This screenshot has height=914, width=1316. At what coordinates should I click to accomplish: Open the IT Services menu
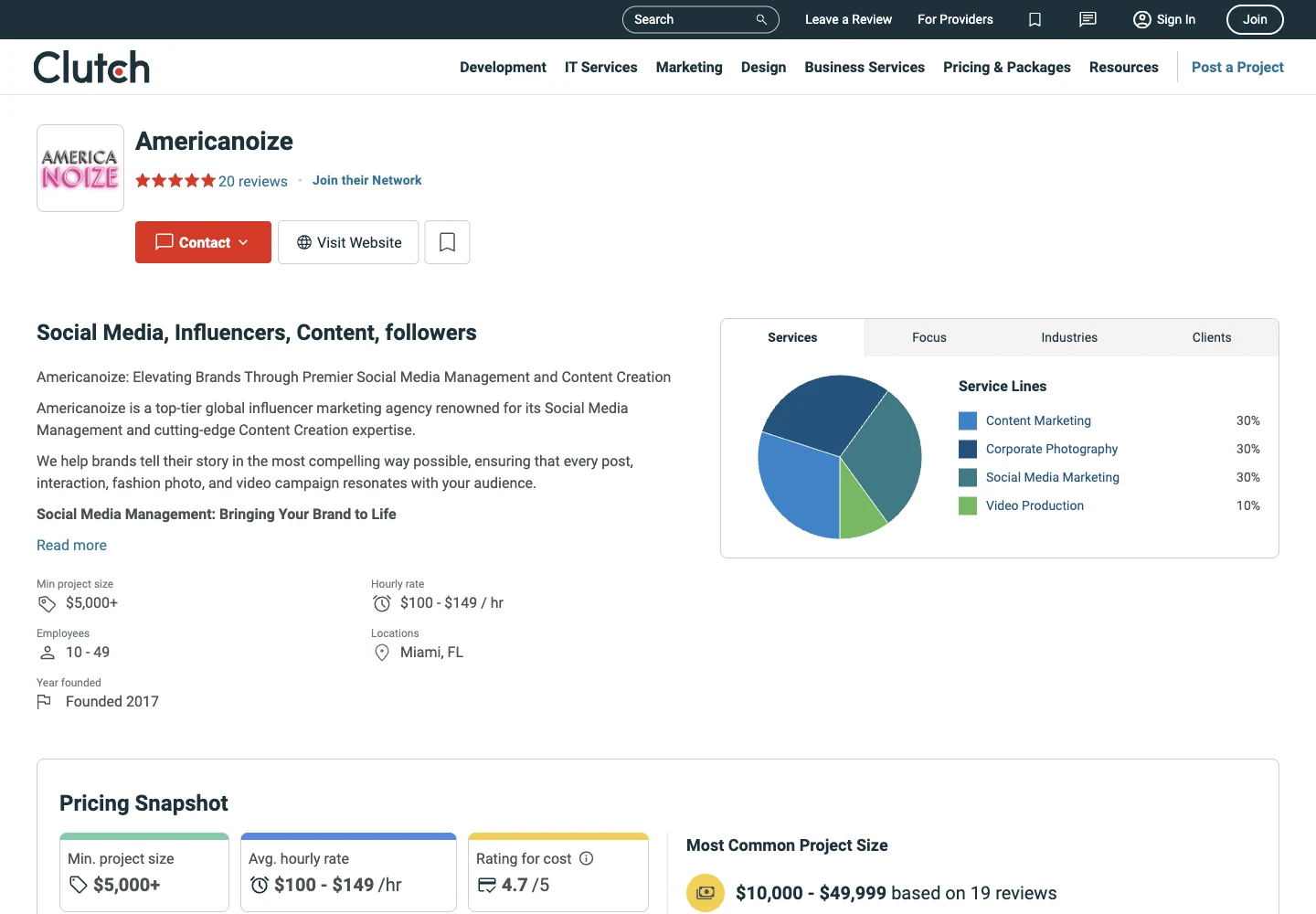[x=601, y=67]
